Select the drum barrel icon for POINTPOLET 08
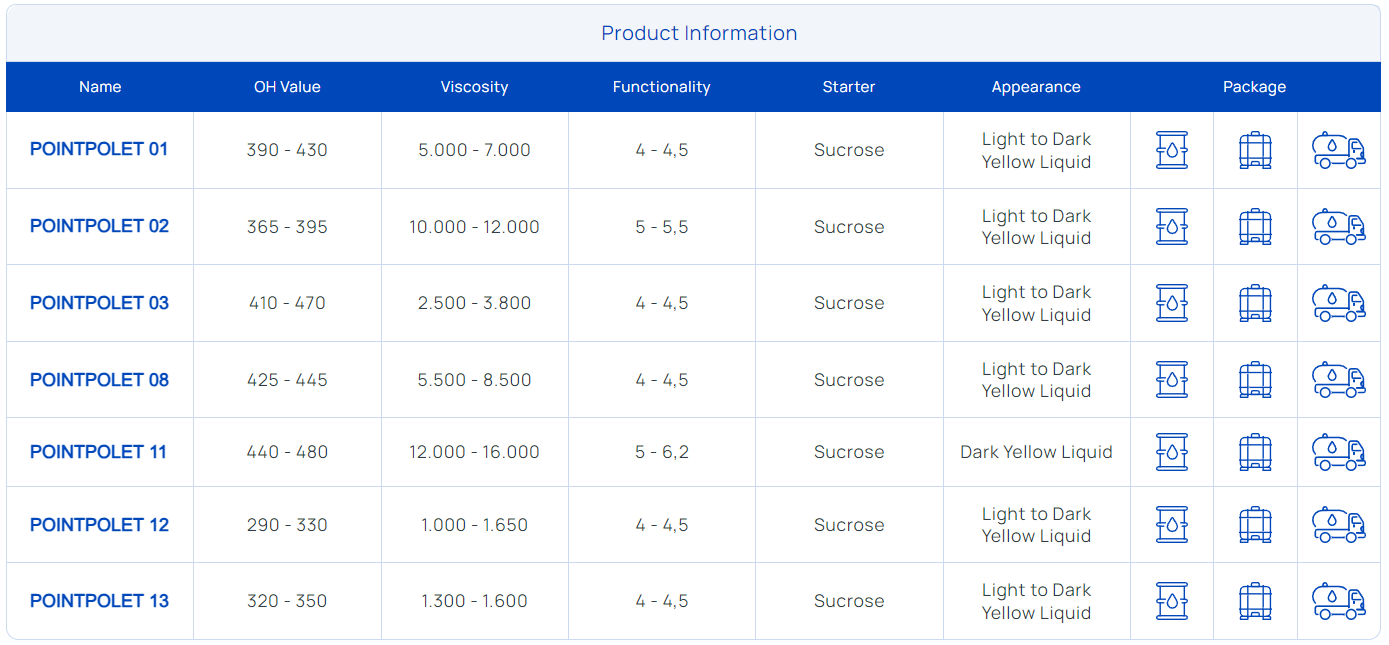1389x645 pixels. pyautogui.click(x=1171, y=380)
